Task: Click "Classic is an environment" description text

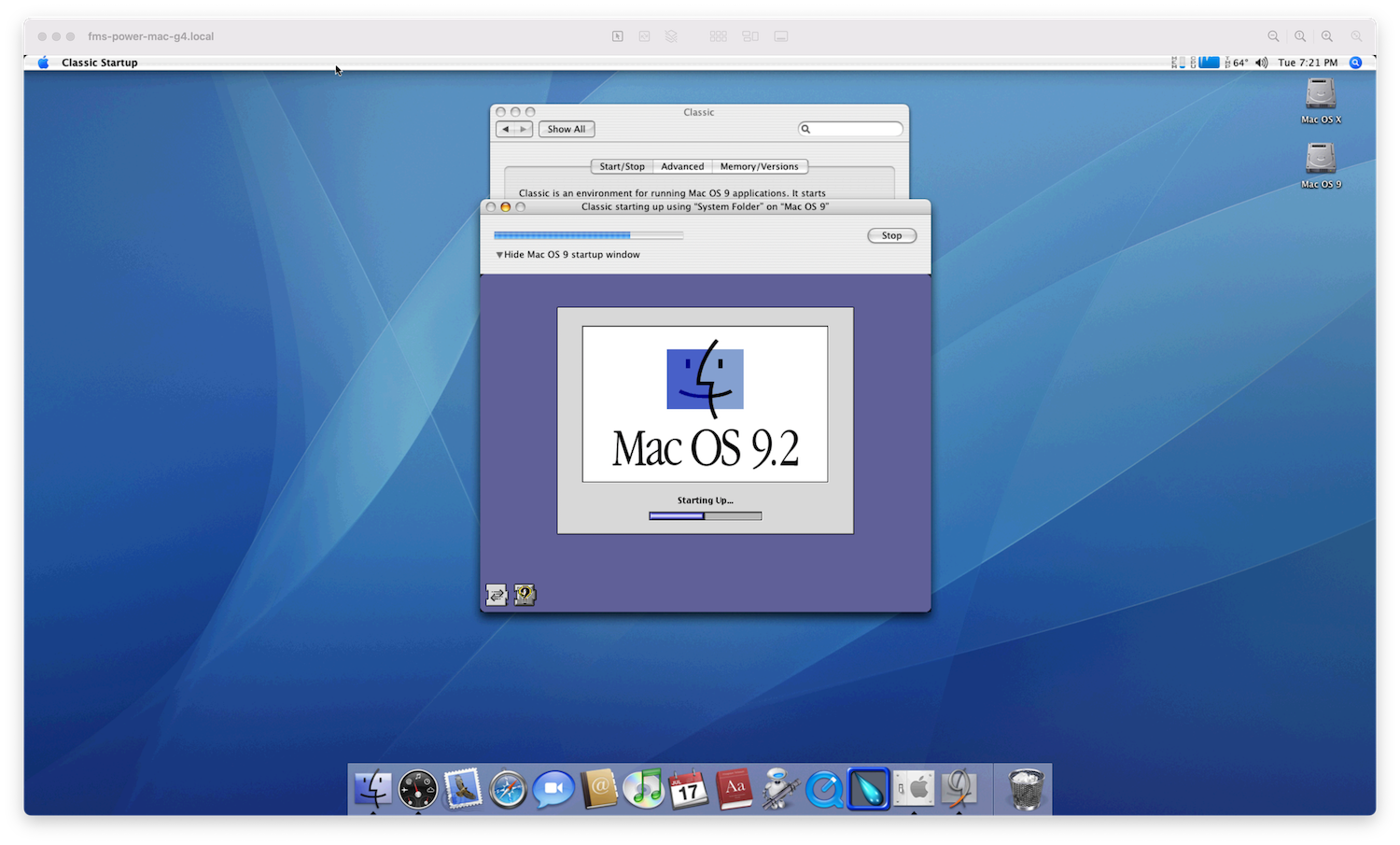Action: click(672, 193)
